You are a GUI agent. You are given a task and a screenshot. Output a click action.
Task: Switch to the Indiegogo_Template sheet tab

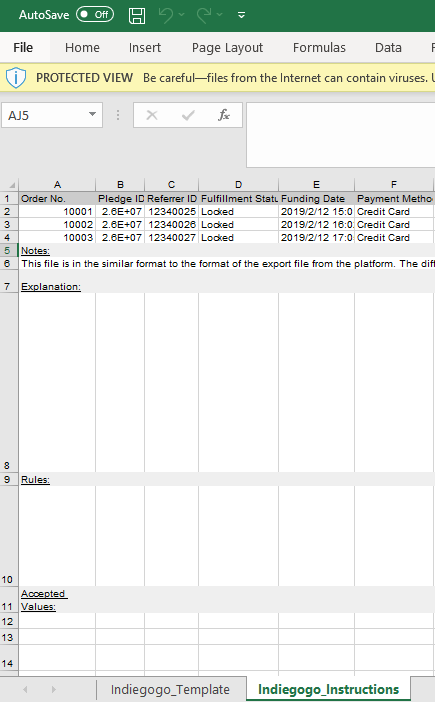point(171,689)
